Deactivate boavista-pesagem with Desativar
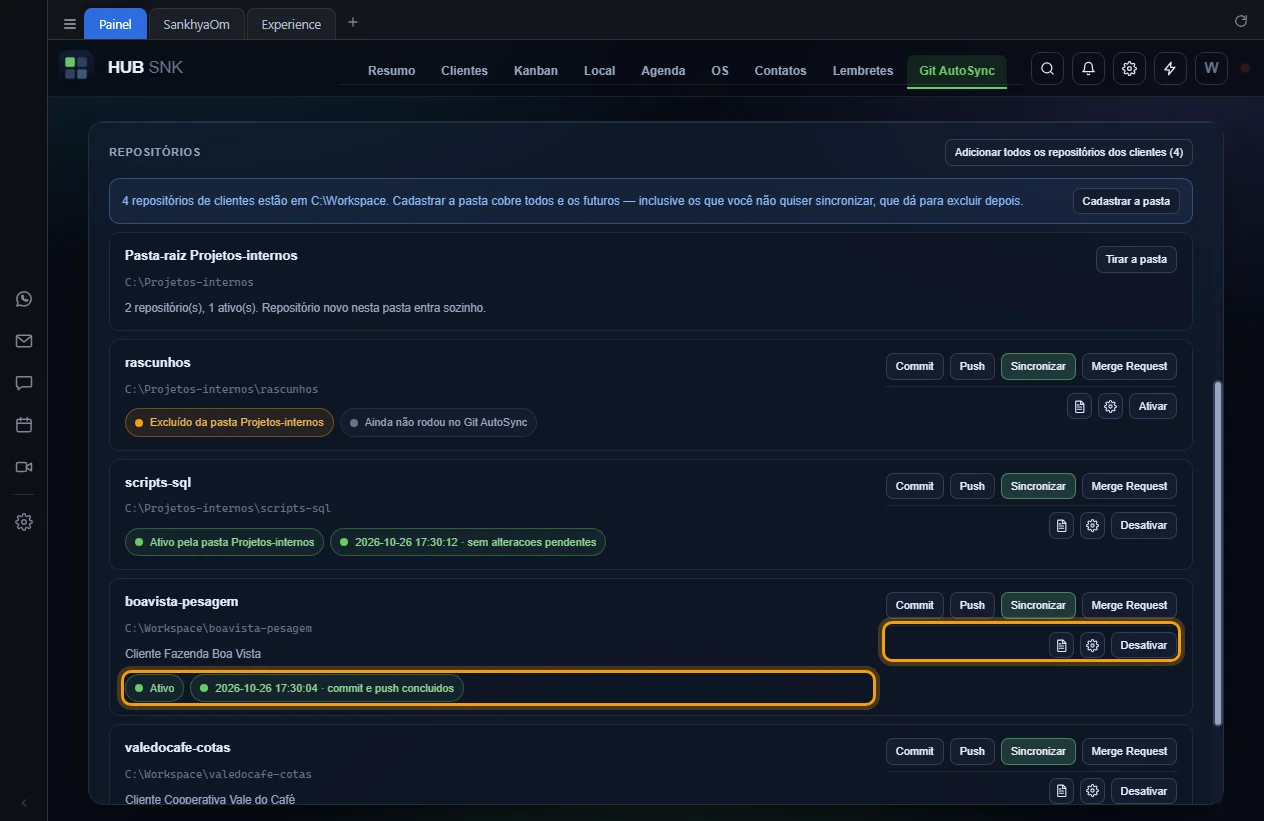The image size is (1264, 821). [1144, 645]
